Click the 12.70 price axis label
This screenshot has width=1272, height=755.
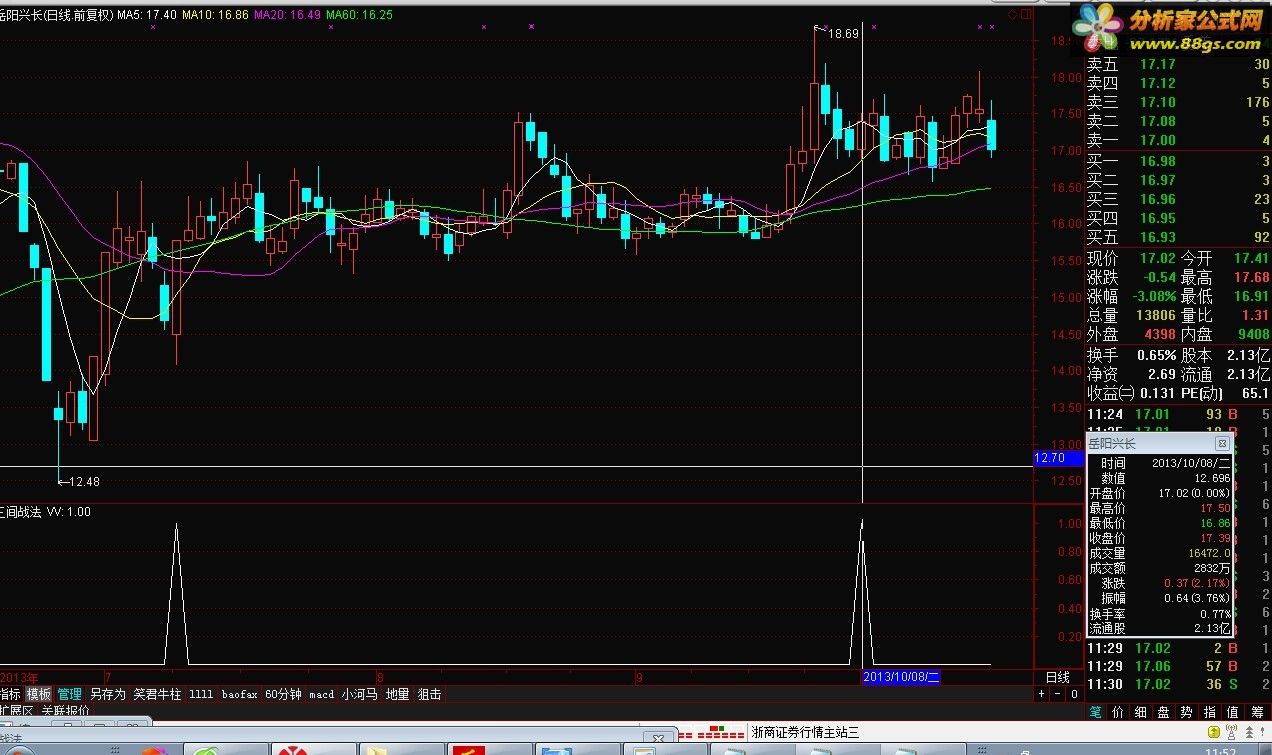click(x=1058, y=458)
